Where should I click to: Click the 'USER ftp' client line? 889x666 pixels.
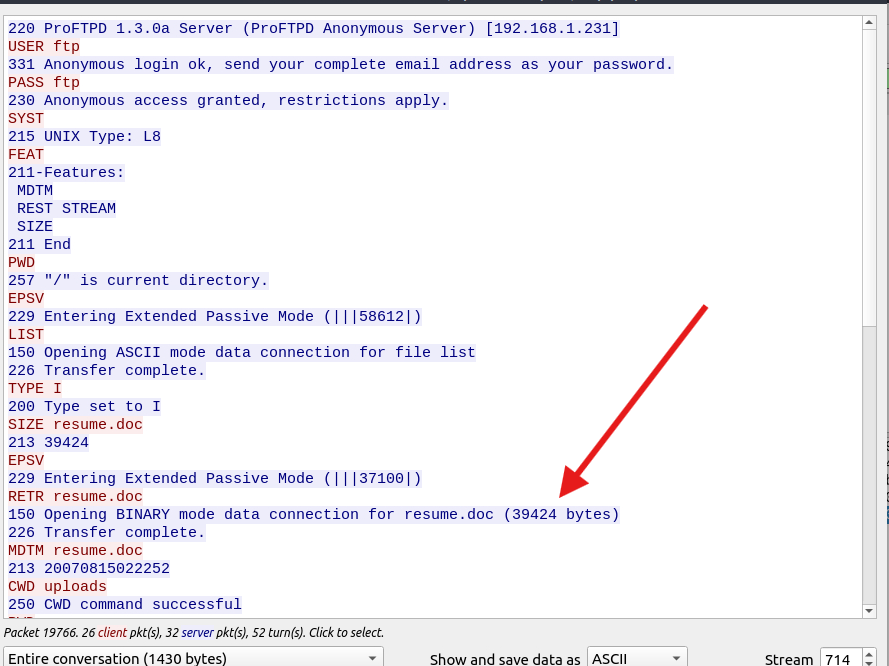(x=44, y=46)
